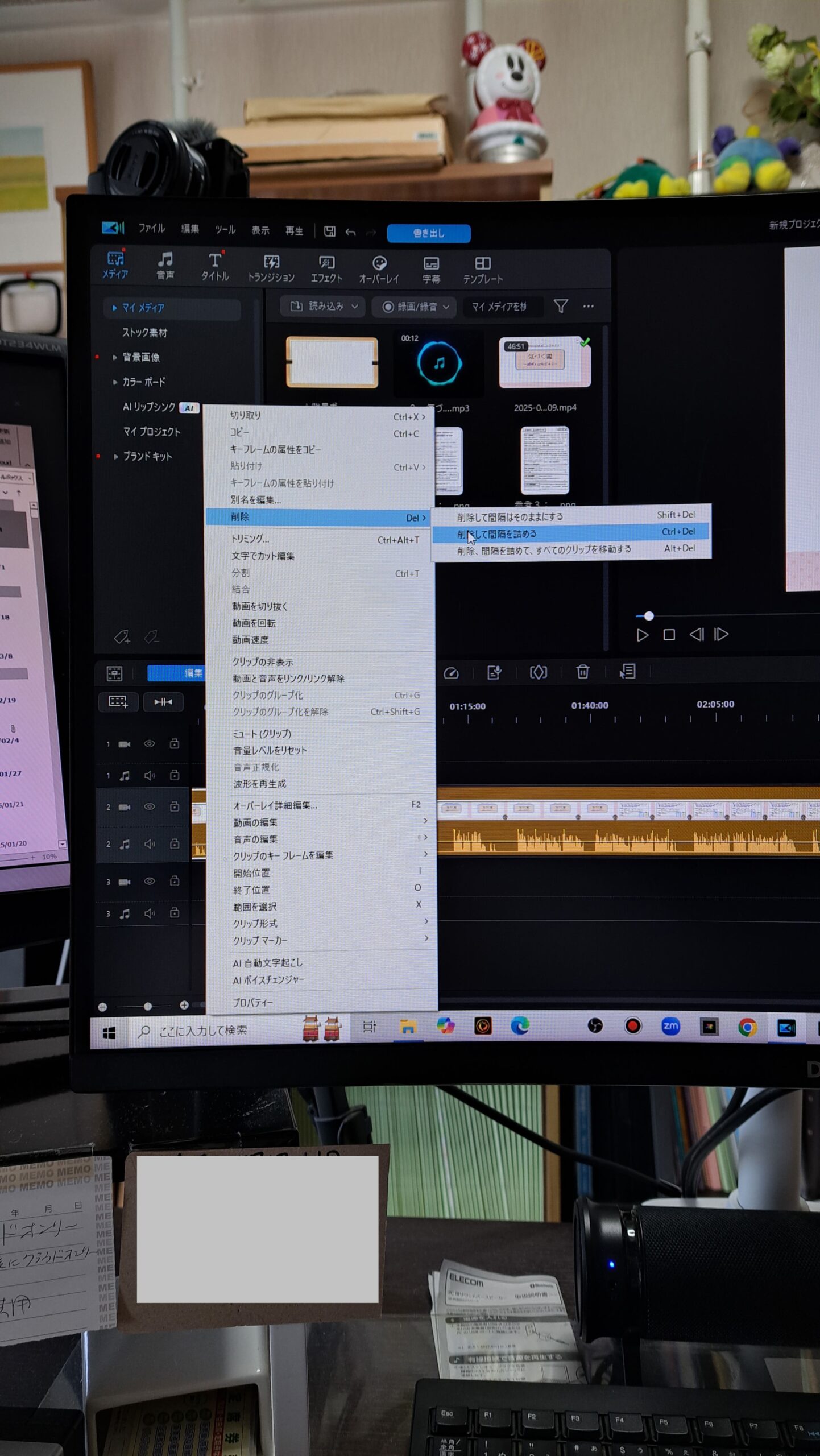Image resolution: width=820 pixels, height=1456 pixels.
Task: Expand the ブランド キット tree item
Action: [x=115, y=456]
